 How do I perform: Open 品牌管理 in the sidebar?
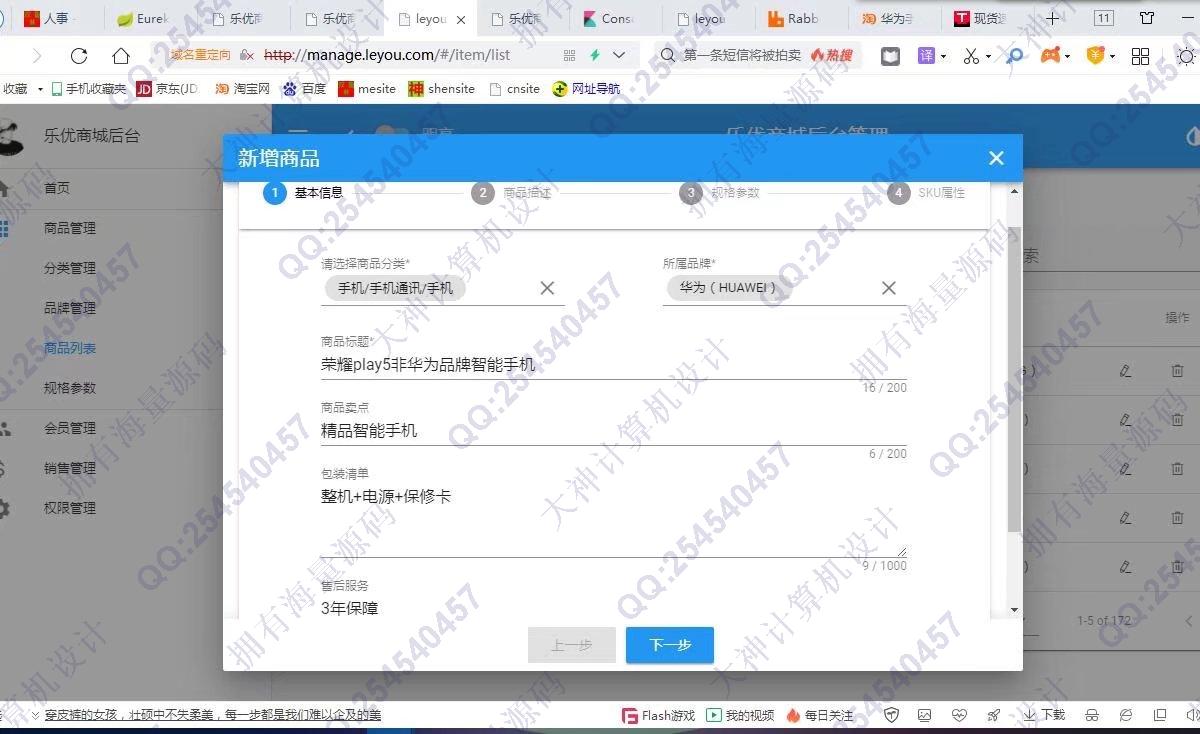point(70,308)
